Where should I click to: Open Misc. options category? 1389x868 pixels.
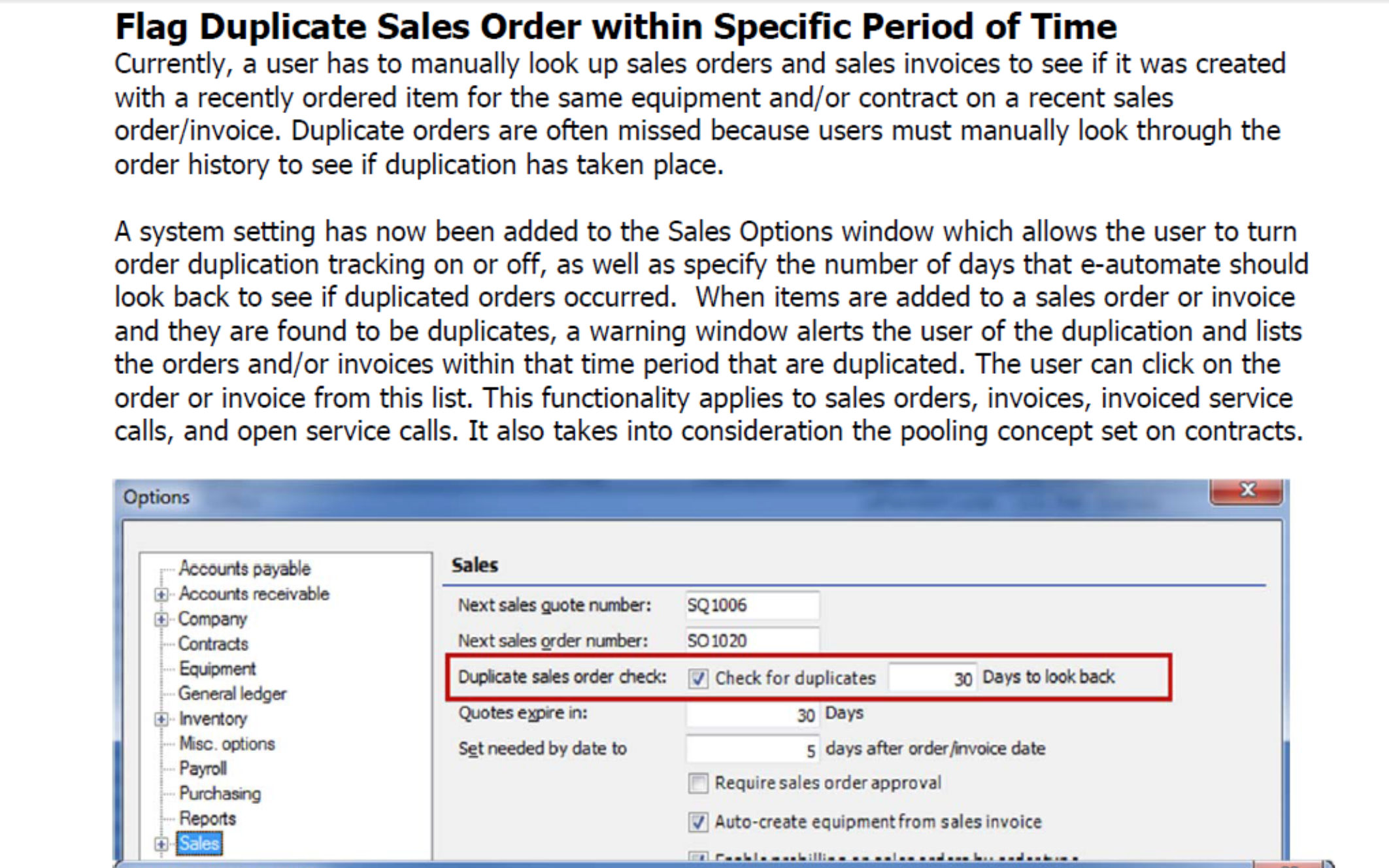point(227,744)
